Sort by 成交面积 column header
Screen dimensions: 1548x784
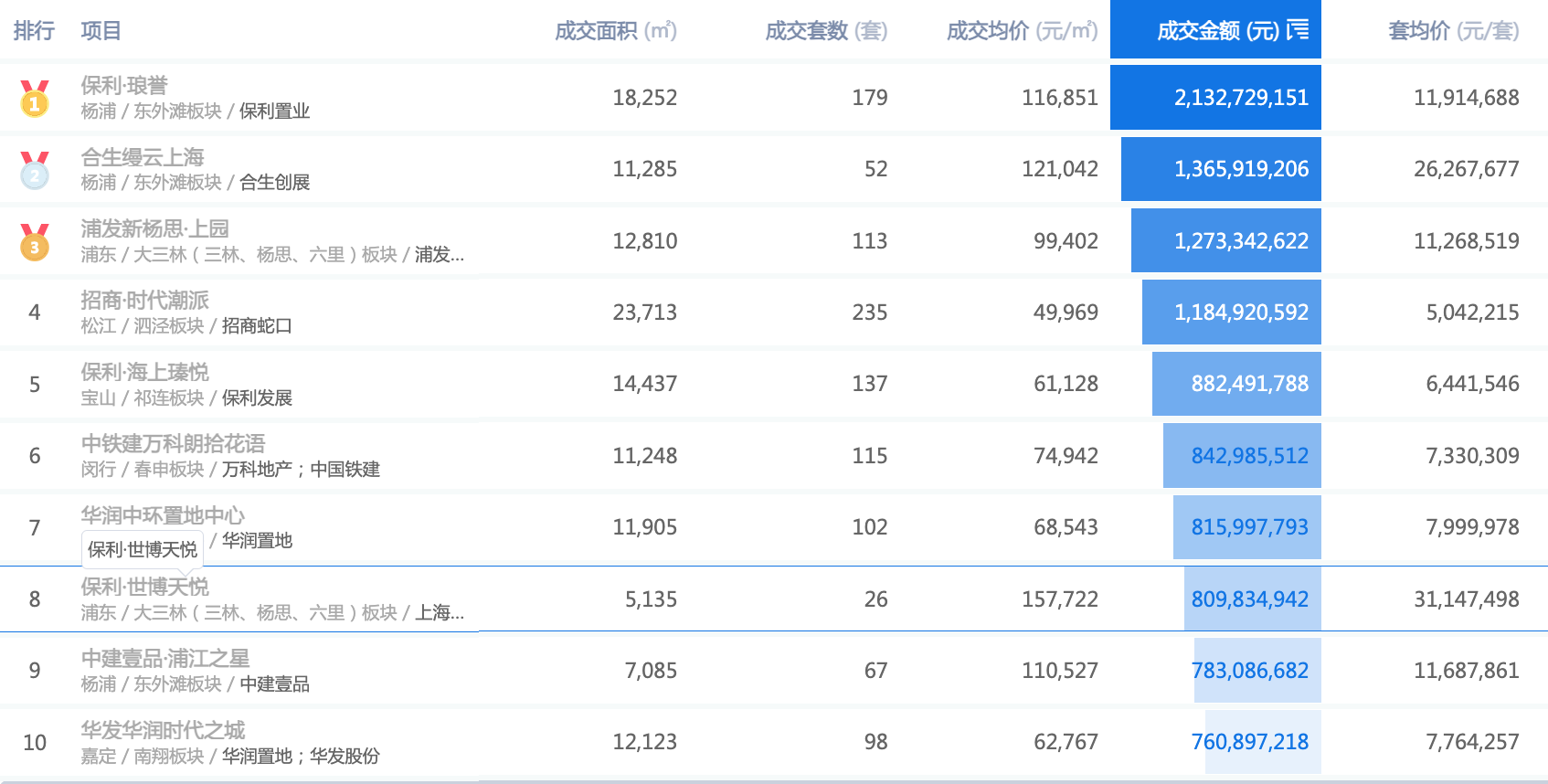click(x=615, y=31)
